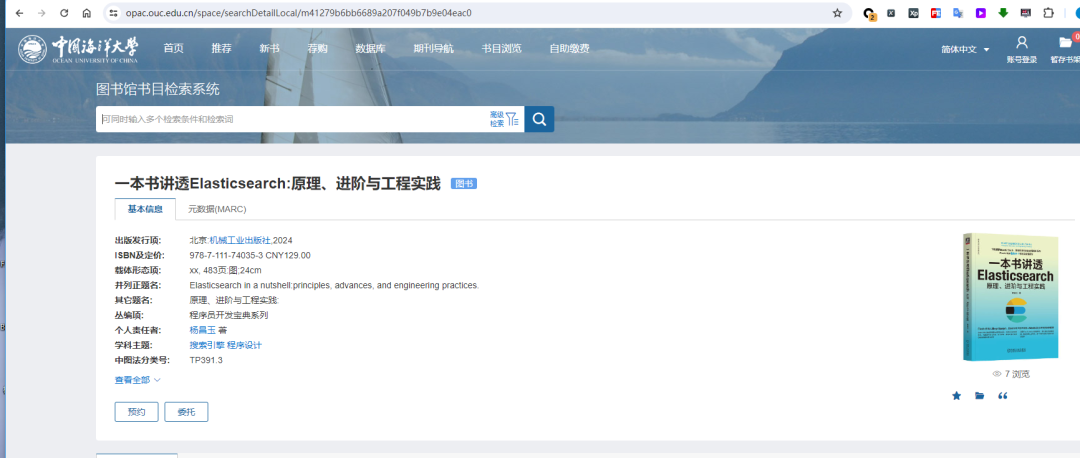Click the 图书馆书目检索系统 heading
1080x458 pixels.
tap(158, 89)
